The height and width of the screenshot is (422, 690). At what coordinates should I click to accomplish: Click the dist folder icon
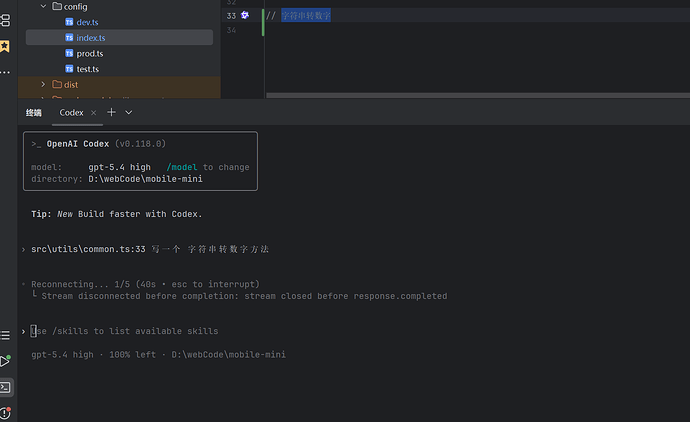tap(57, 84)
